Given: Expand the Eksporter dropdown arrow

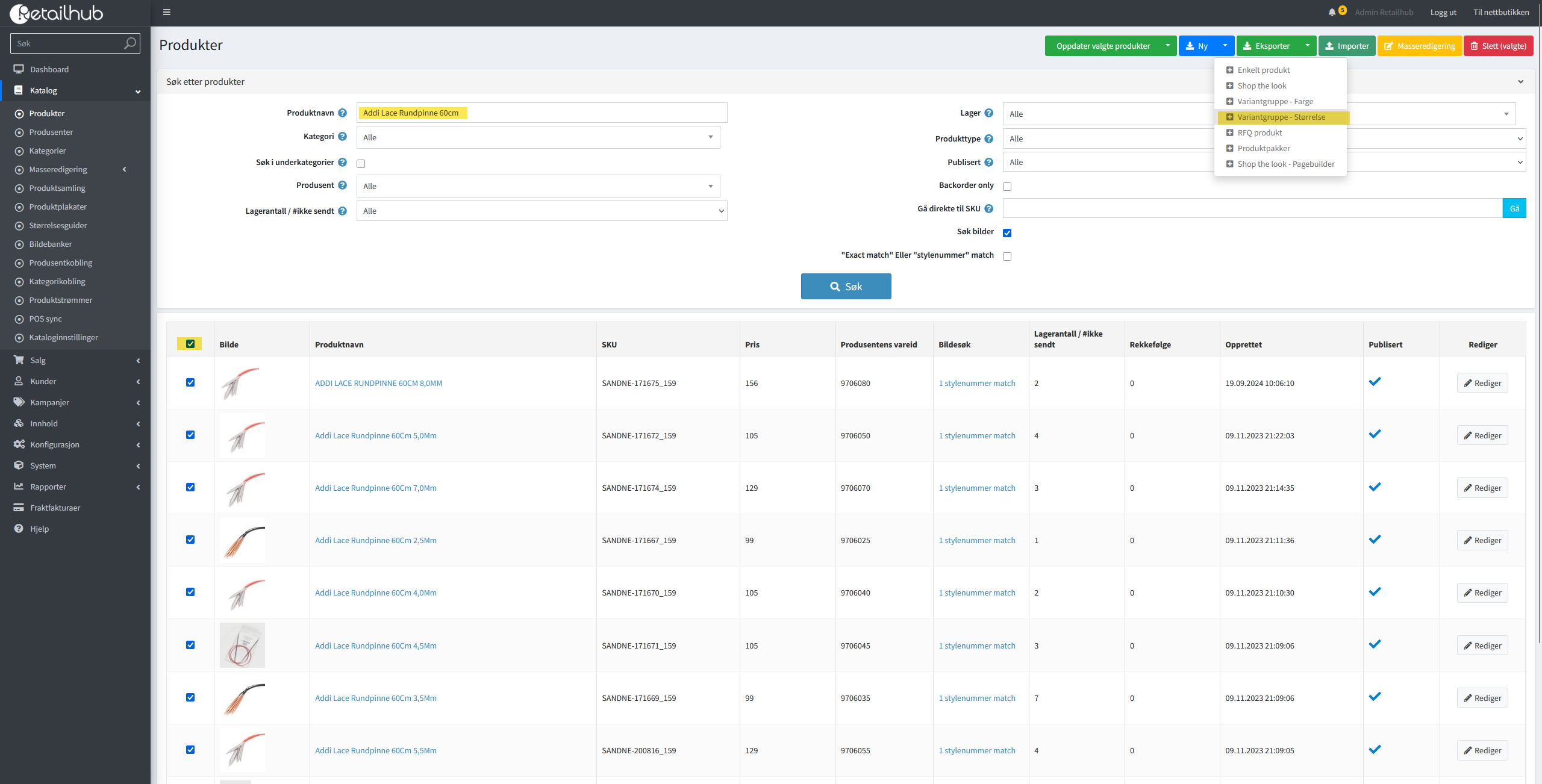Looking at the screenshot, I should pyautogui.click(x=1307, y=46).
